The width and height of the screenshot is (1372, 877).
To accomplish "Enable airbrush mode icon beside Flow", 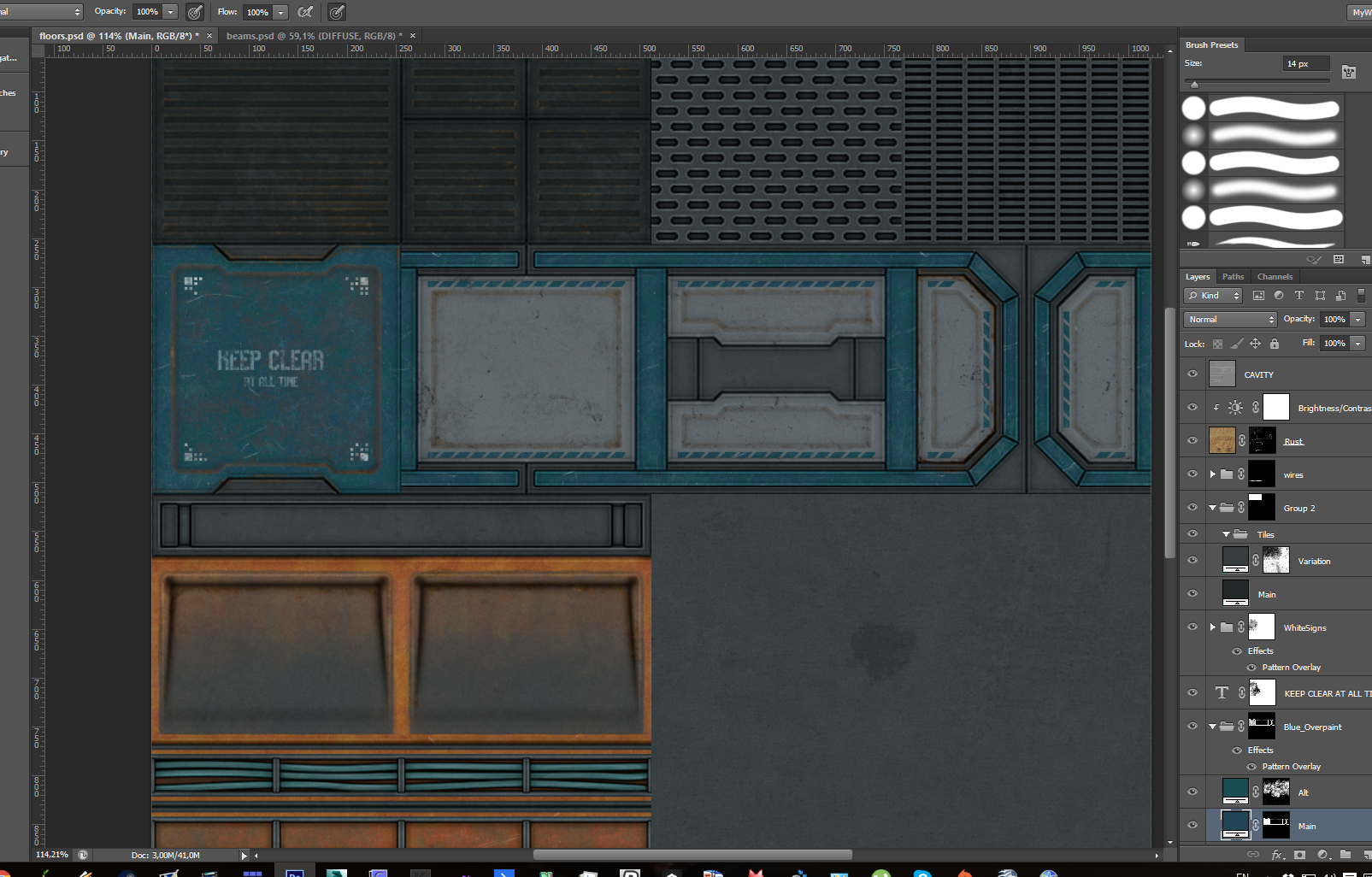I will pyautogui.click(x=305, y=12).
